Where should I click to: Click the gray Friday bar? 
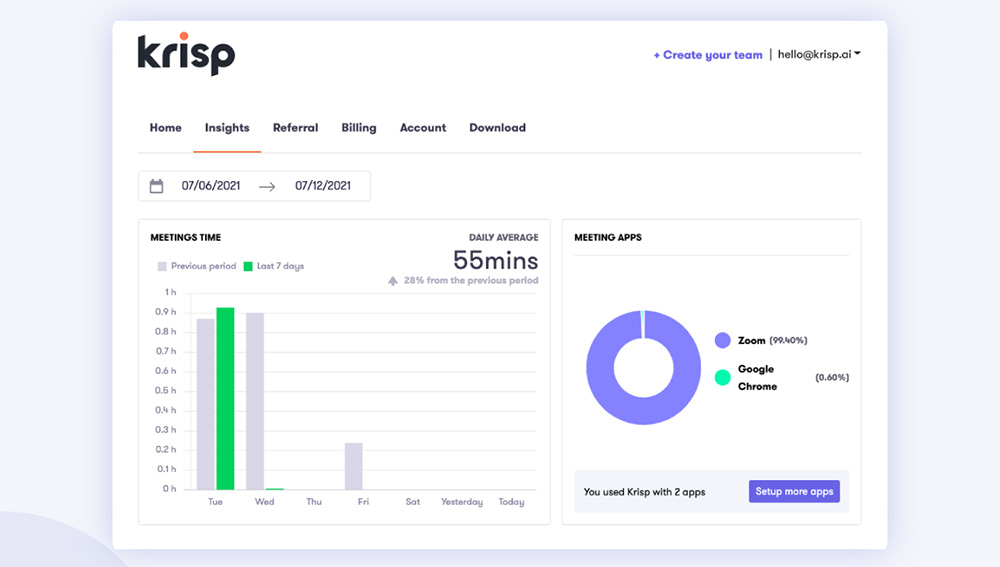[x=354, y=466]
